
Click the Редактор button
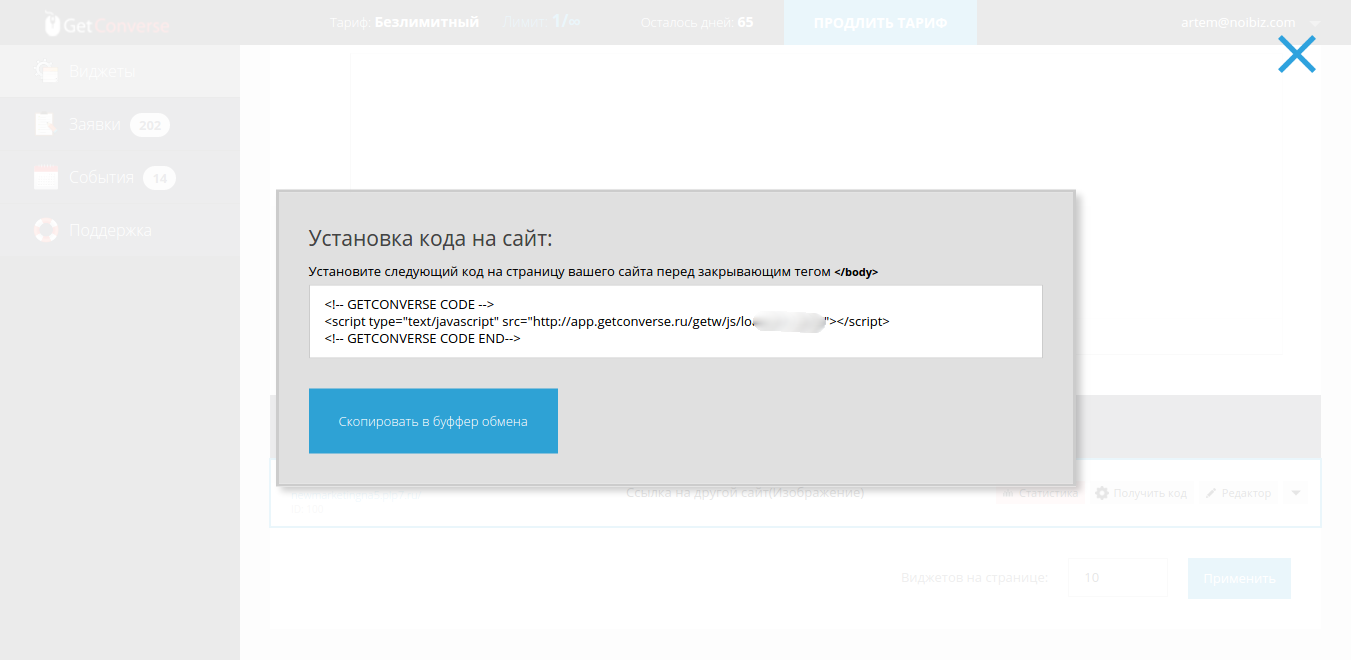click(1238, 493)
